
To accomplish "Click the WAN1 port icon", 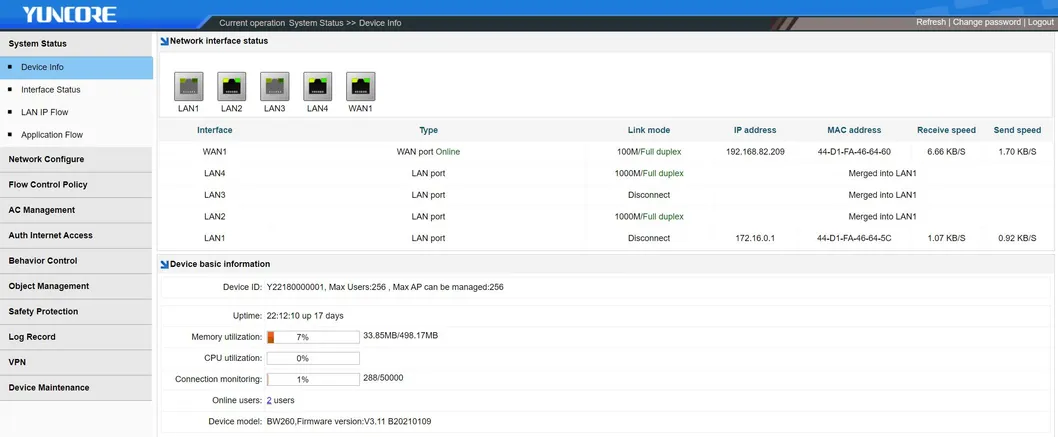I will 361,85.
